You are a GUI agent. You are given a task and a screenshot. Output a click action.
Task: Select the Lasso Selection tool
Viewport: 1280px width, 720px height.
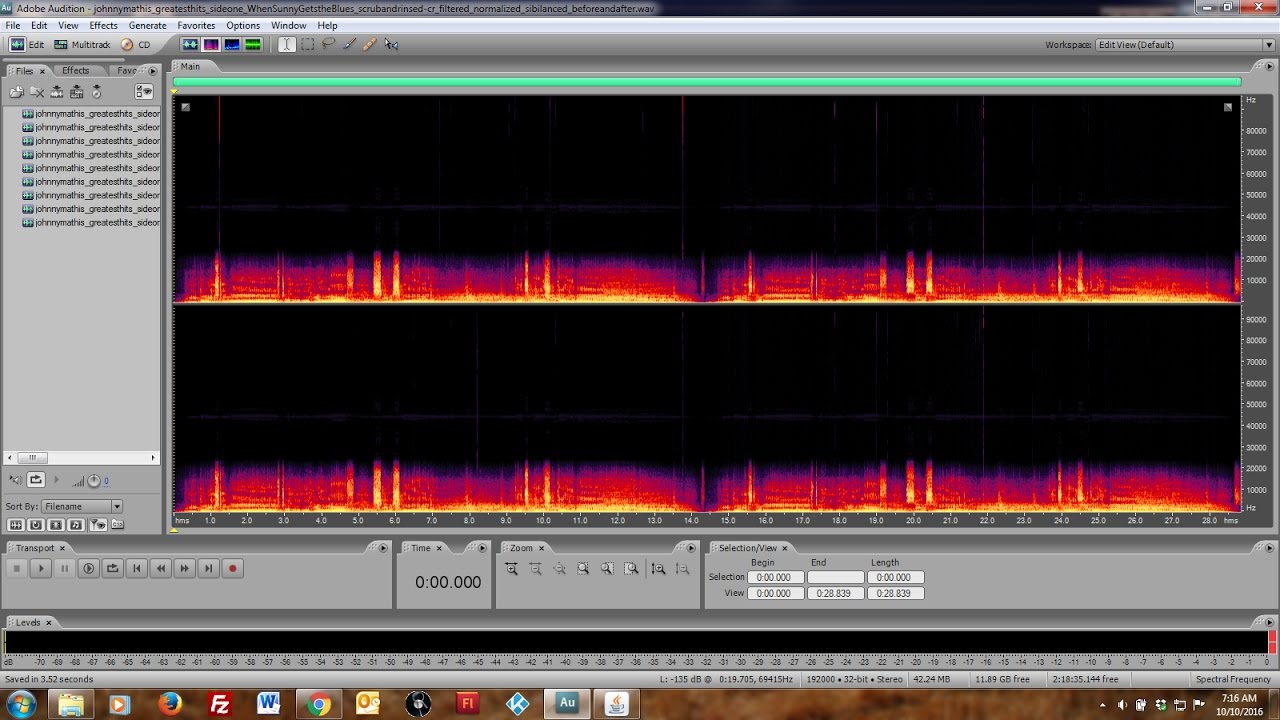[328, 45]
